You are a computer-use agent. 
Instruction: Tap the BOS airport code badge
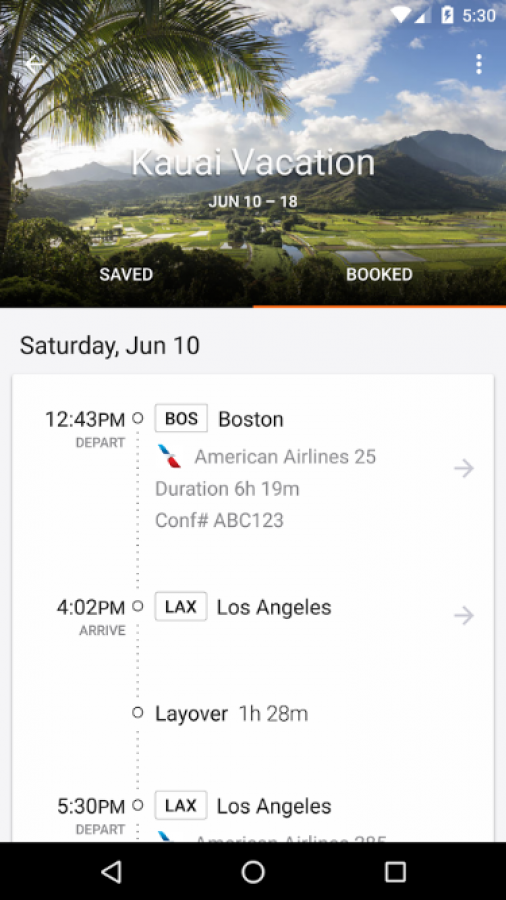181,418
